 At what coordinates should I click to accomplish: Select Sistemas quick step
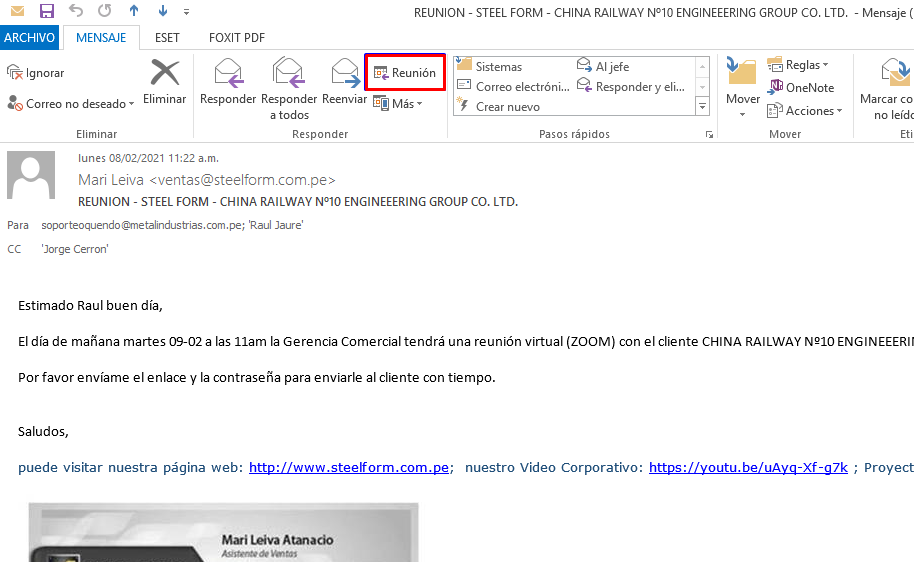point(489,66)
